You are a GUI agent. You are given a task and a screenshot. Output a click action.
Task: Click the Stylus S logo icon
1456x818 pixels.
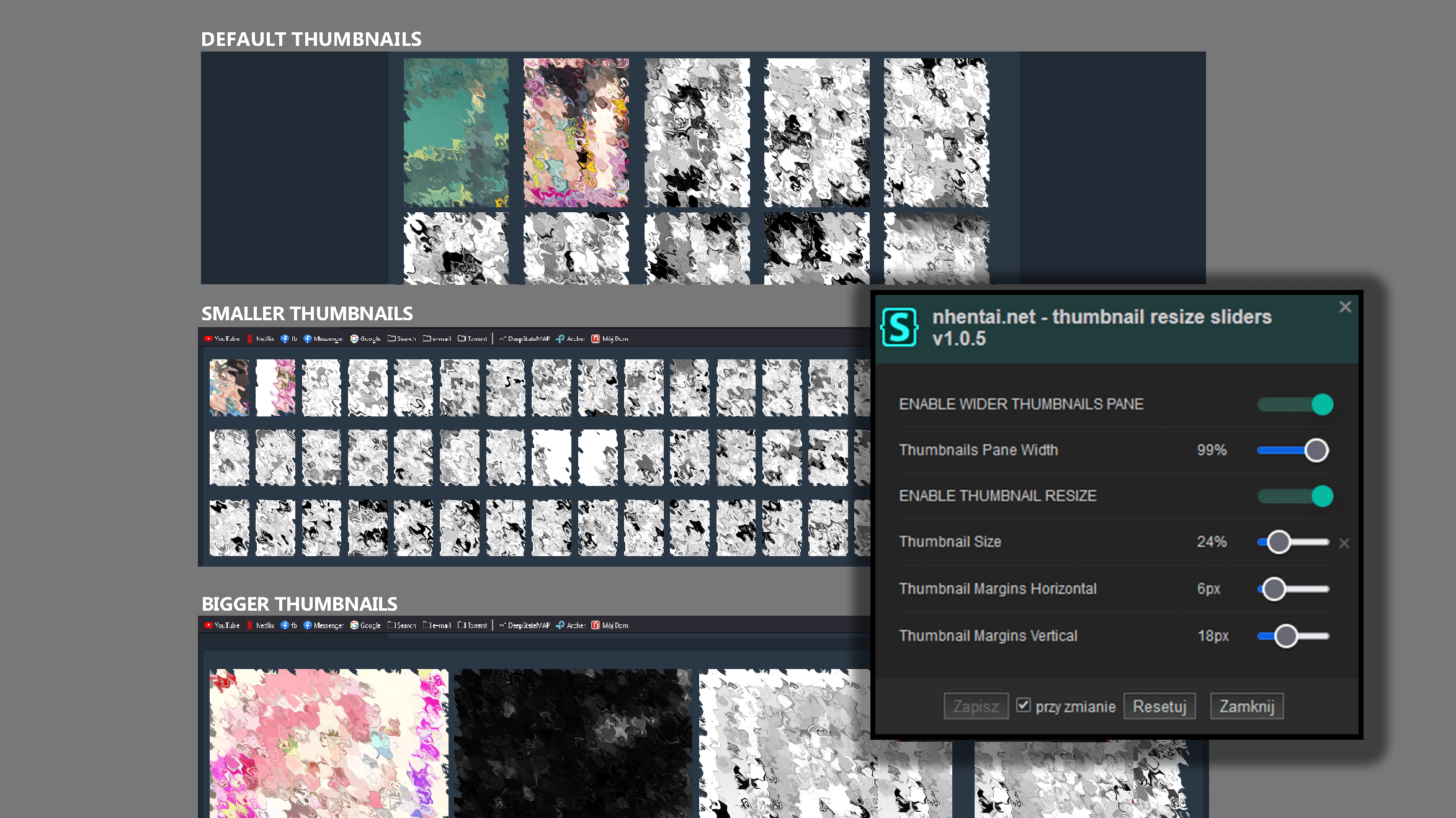[x=899, y=327]
